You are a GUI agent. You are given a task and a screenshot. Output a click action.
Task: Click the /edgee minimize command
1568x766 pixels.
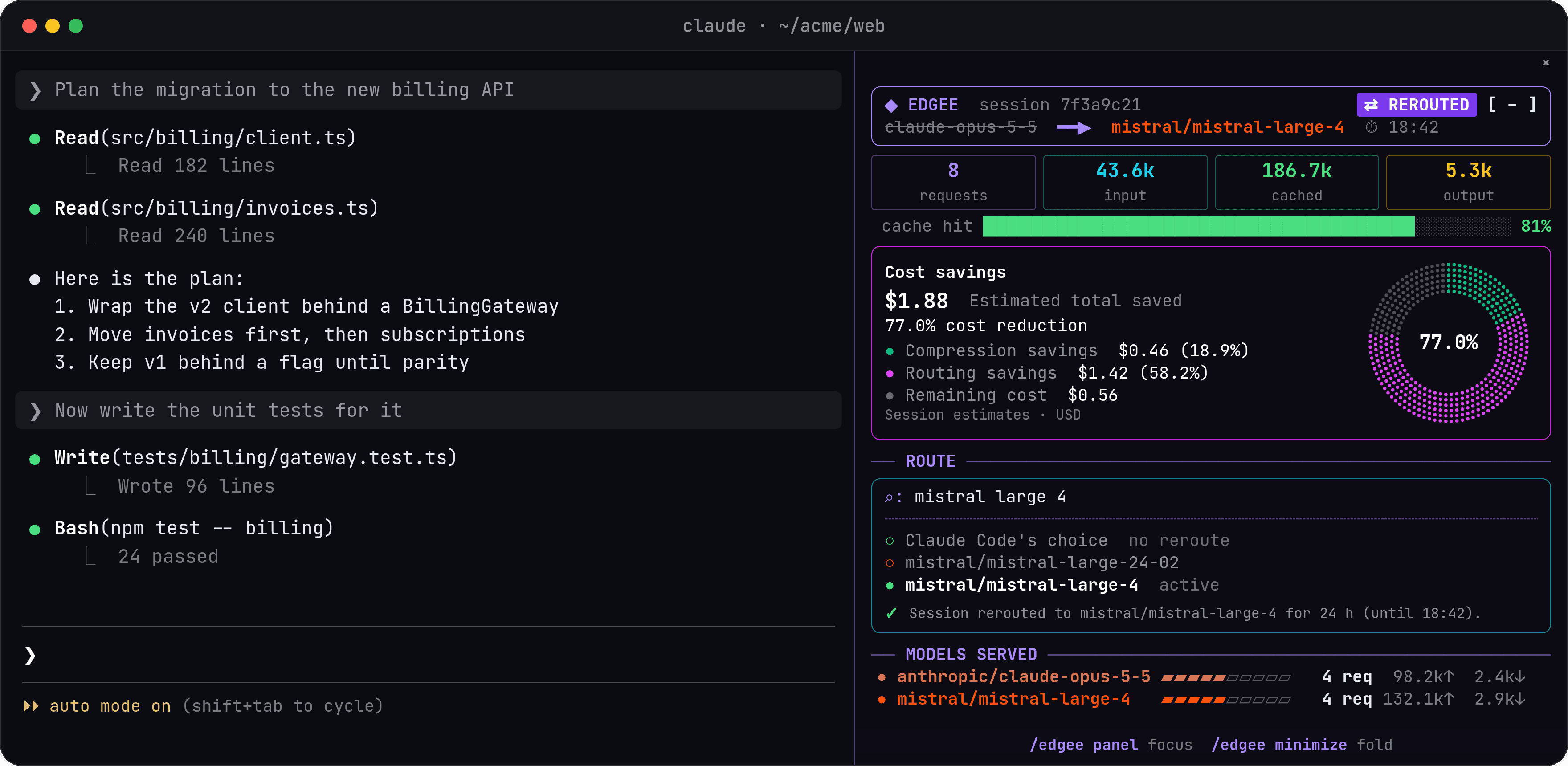(x=1279, y=745)
